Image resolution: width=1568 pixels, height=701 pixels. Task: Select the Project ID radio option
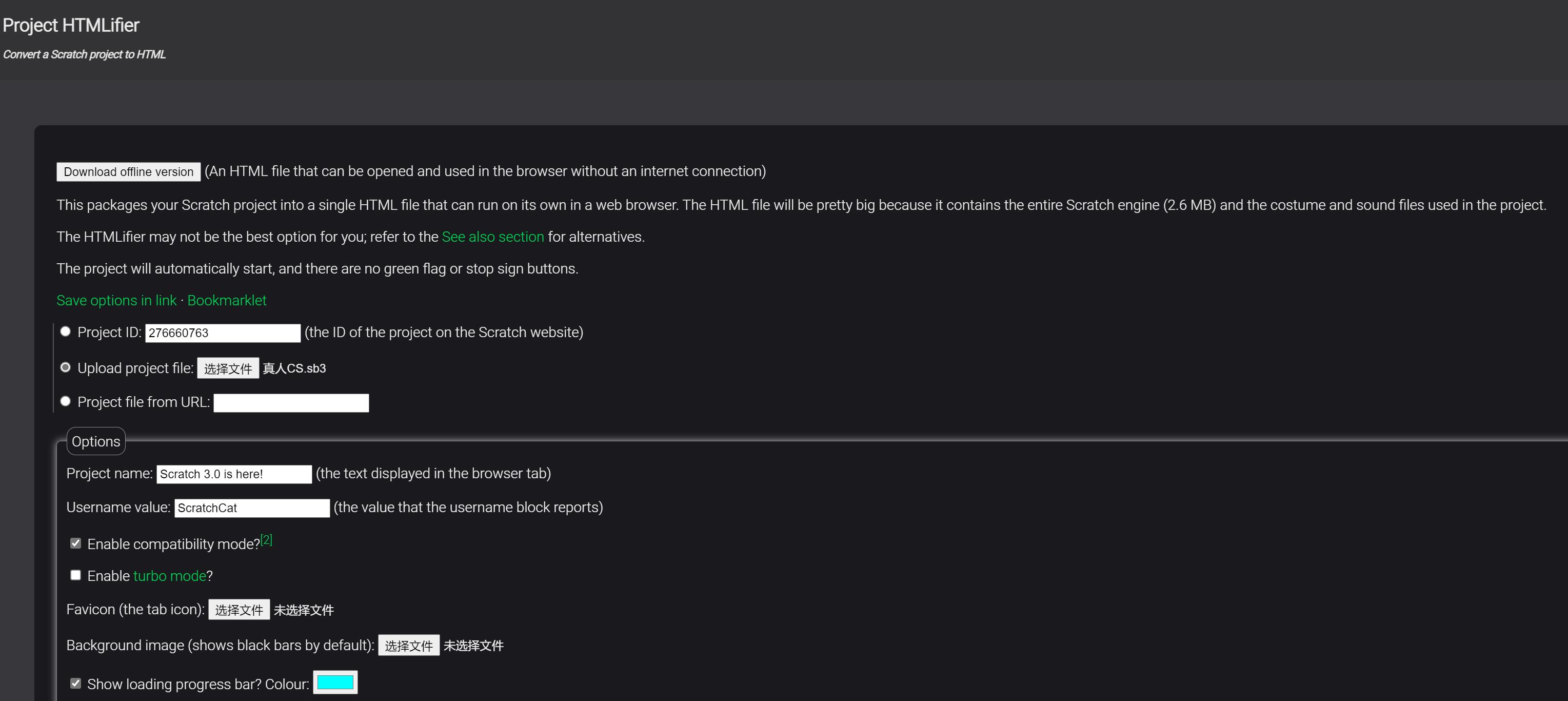[66, 332]
